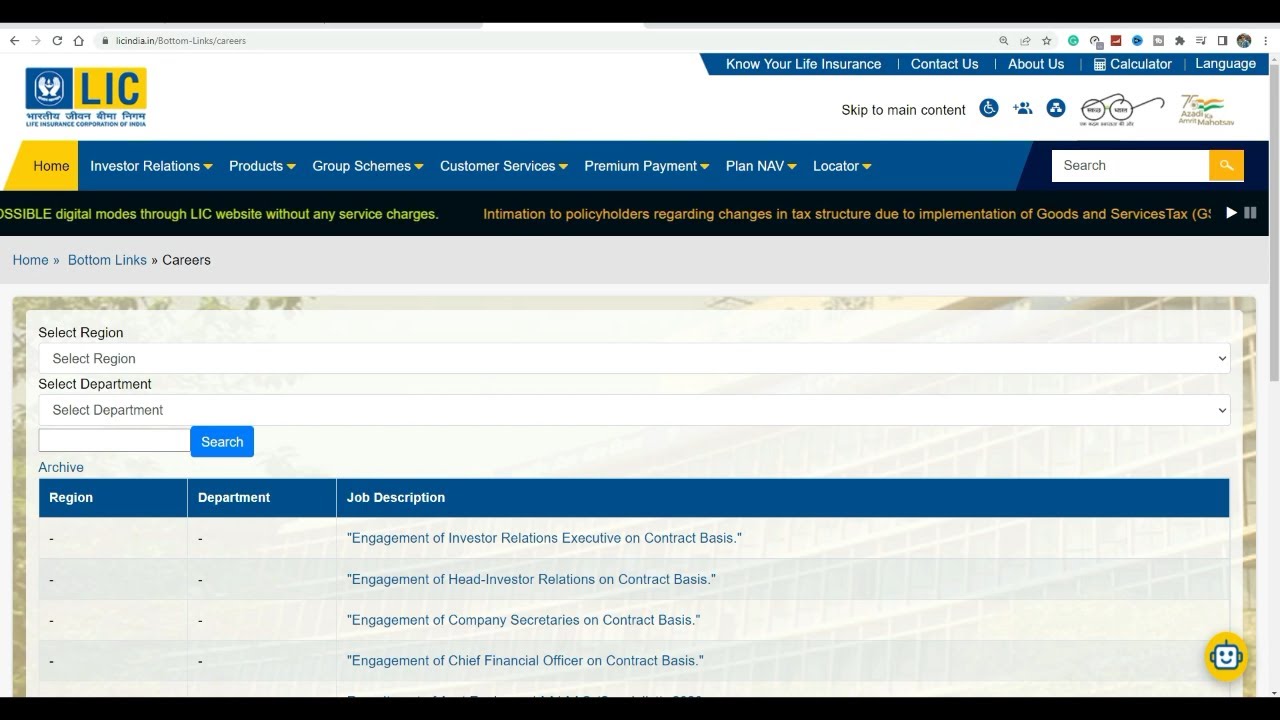The image size is (1280, 720).
Task: Open the Contact Us page
Action: (x=944, y=64)
